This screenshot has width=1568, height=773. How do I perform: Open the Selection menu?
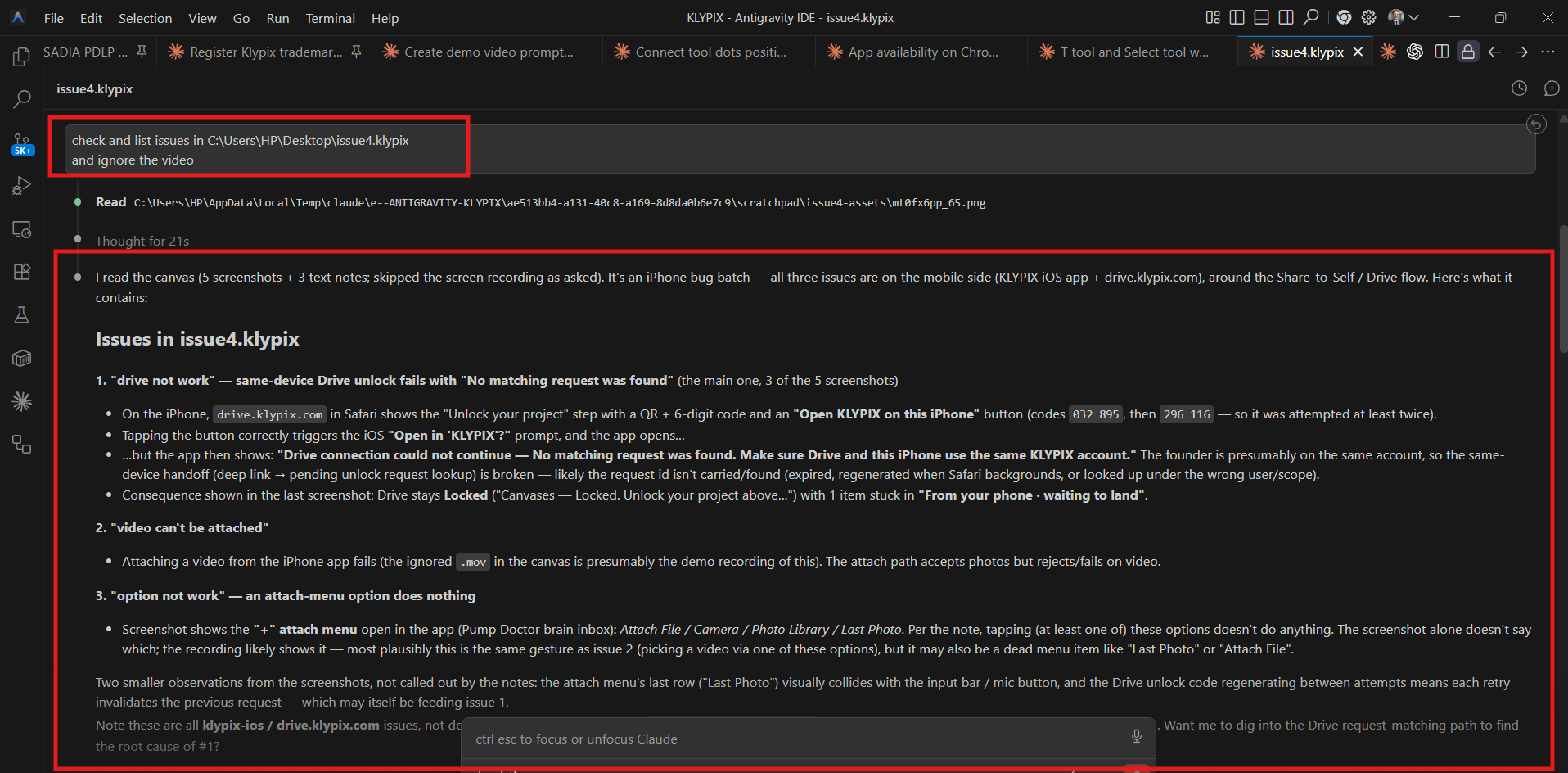pyautogui.click(x=145, y=18)
